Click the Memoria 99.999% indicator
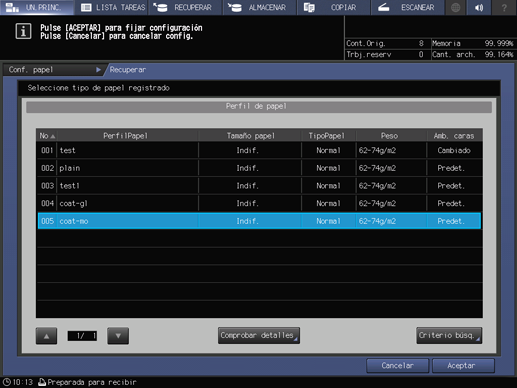This screenshot has height=388, width=517. [473, 43]
